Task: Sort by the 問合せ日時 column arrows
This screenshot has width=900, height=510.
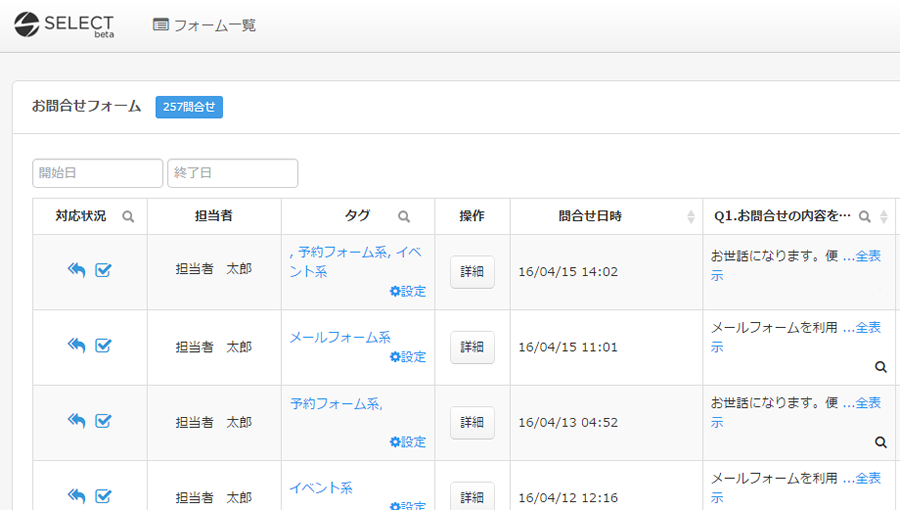Action: (x=691, y=217)
